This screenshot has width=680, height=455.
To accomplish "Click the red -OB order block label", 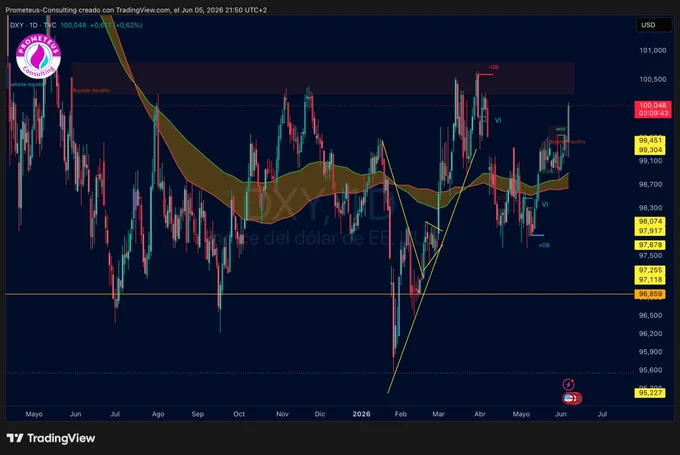I will [x=494, y=67].
